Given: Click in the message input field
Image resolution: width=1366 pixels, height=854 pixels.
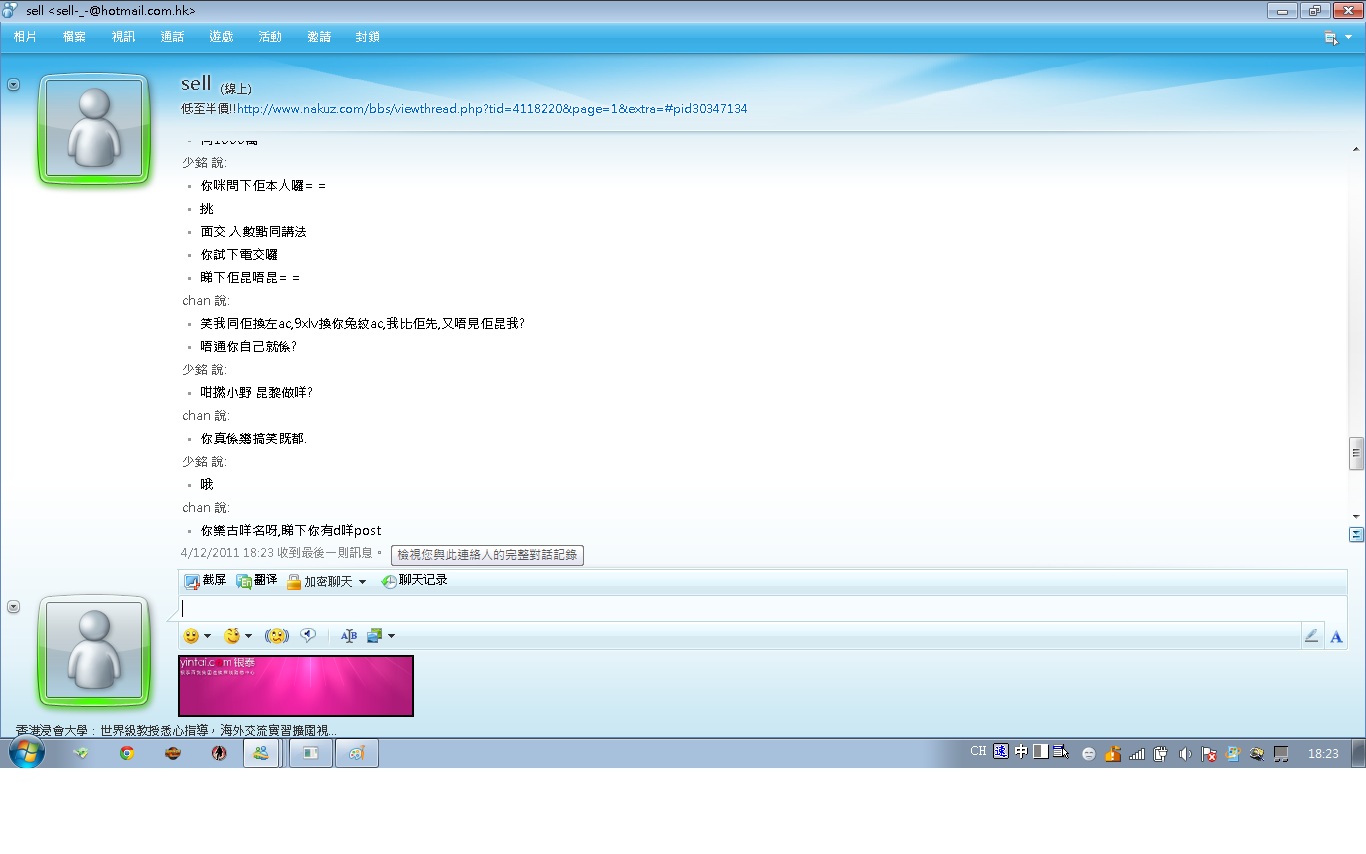Looking at the screenshot, I should 762,608.
